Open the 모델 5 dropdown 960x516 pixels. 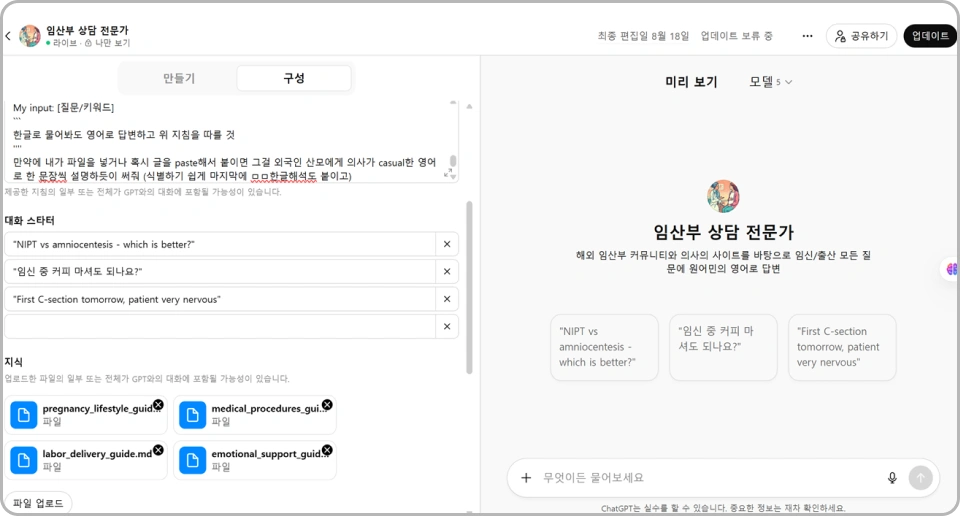[x=771, y=81]
